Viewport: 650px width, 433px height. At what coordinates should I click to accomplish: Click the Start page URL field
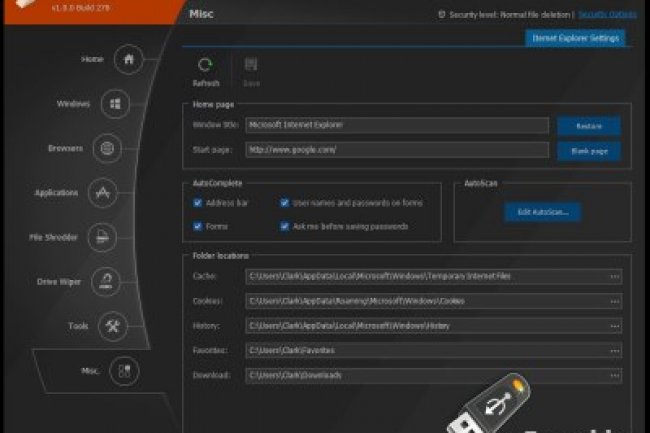coord(397,150)
